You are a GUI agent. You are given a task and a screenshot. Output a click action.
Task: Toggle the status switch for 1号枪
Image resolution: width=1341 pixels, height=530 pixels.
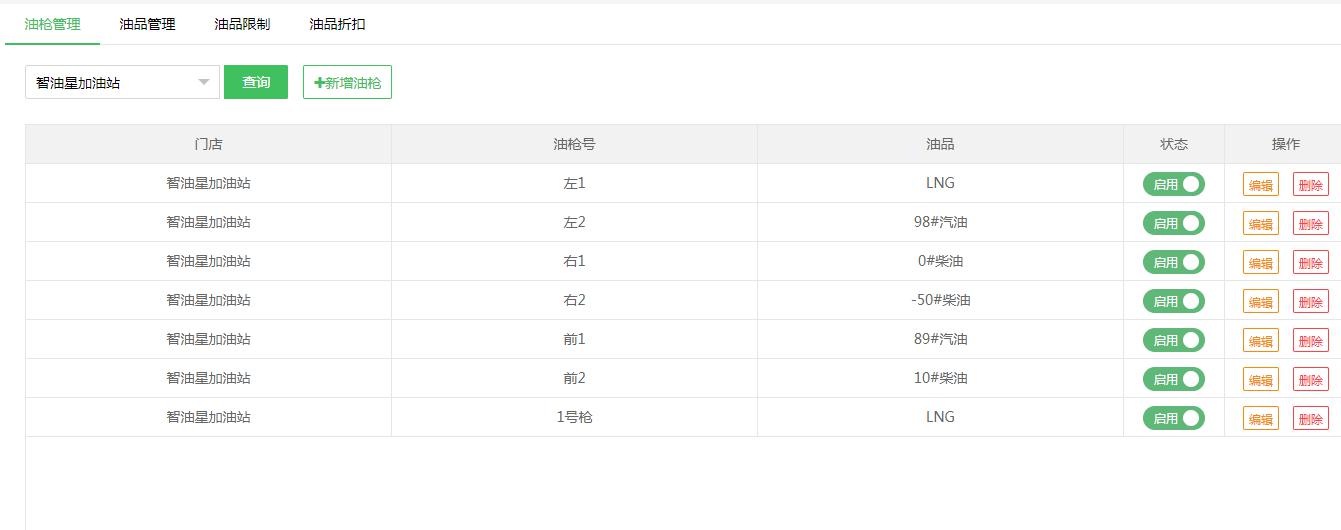pyautogui.click(x=1174, y=418)
